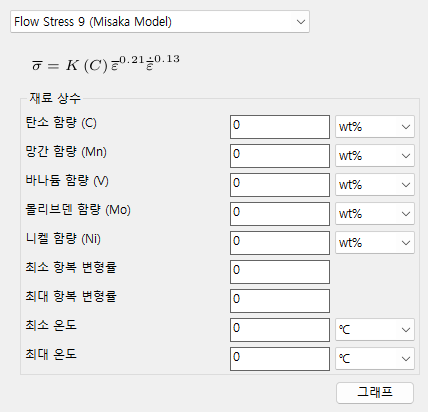Click the 최대 온도 input field
The image size is (428, 412).
coord(280,359)
